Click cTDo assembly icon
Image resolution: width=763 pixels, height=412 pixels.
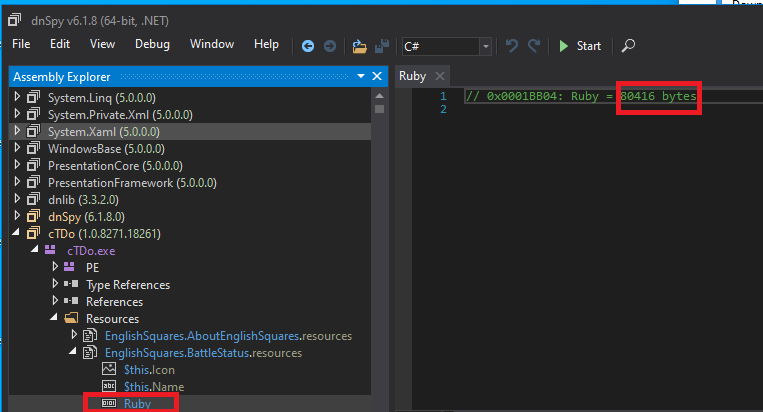(33, 233)
